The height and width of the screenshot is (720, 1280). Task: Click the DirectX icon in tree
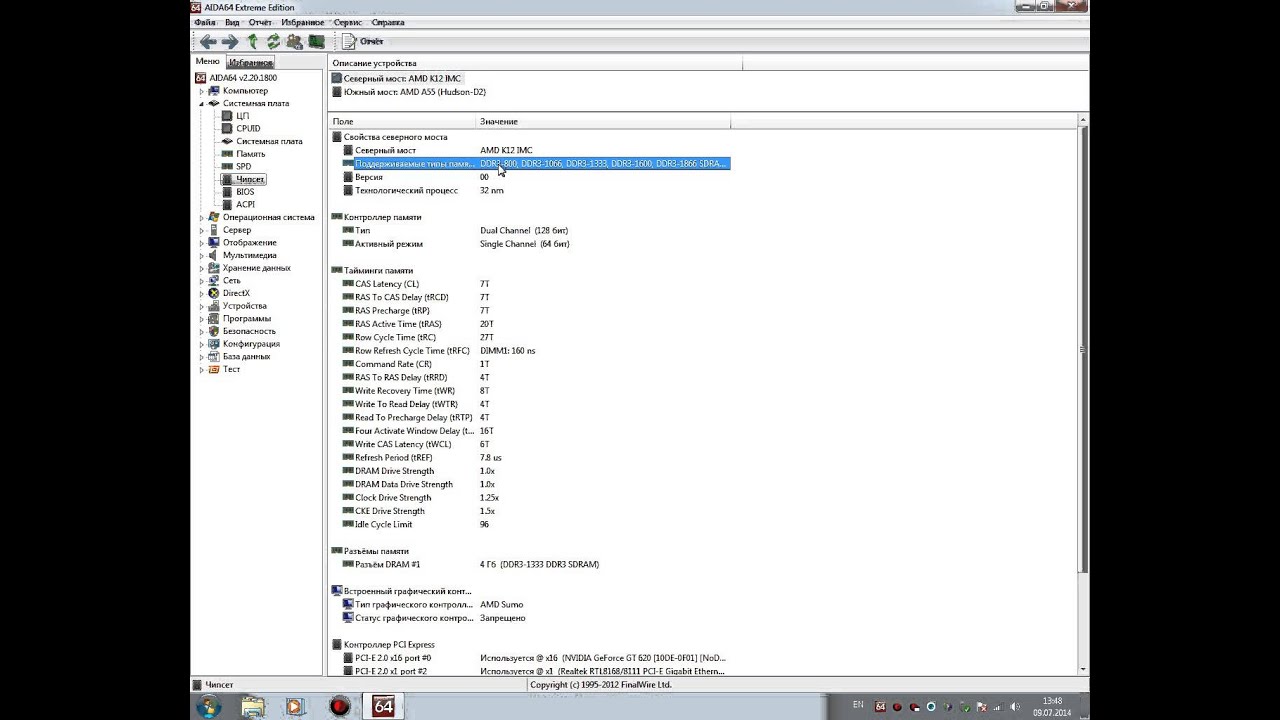pyautogui.click(x=213, y=293)
